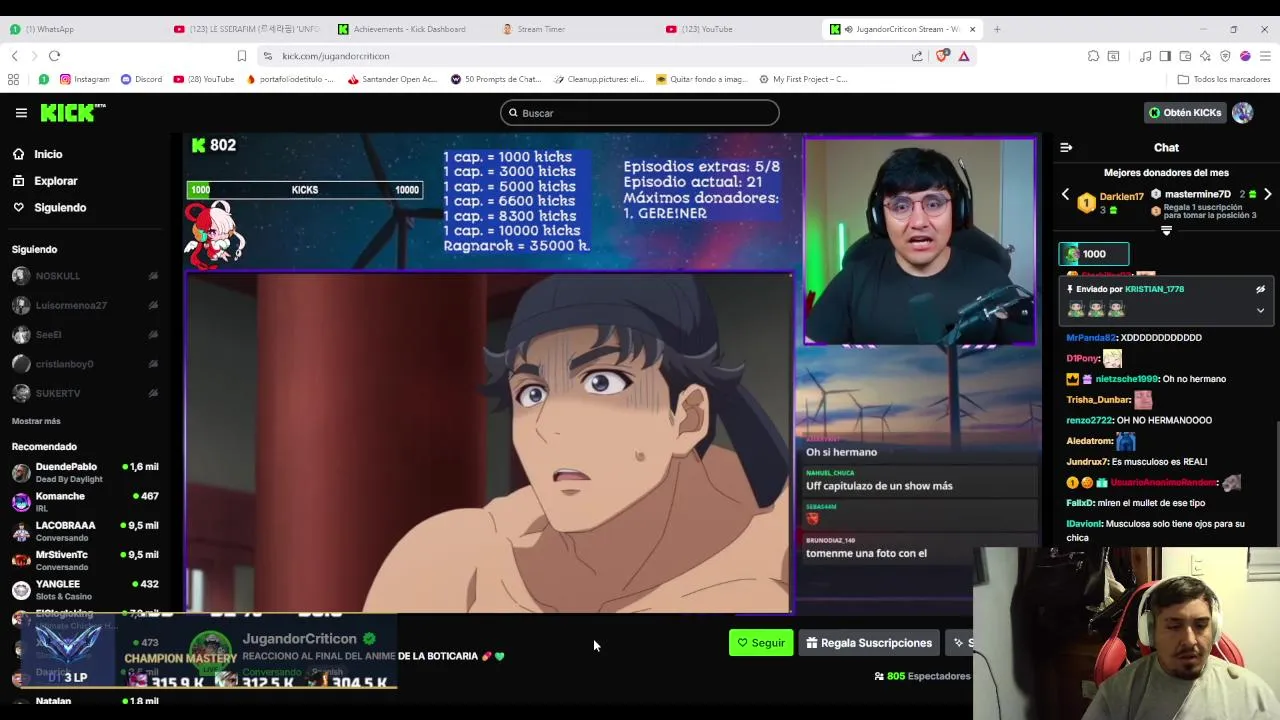Open a new browser tab
The image size is (1280, 720).
point(997,29)
